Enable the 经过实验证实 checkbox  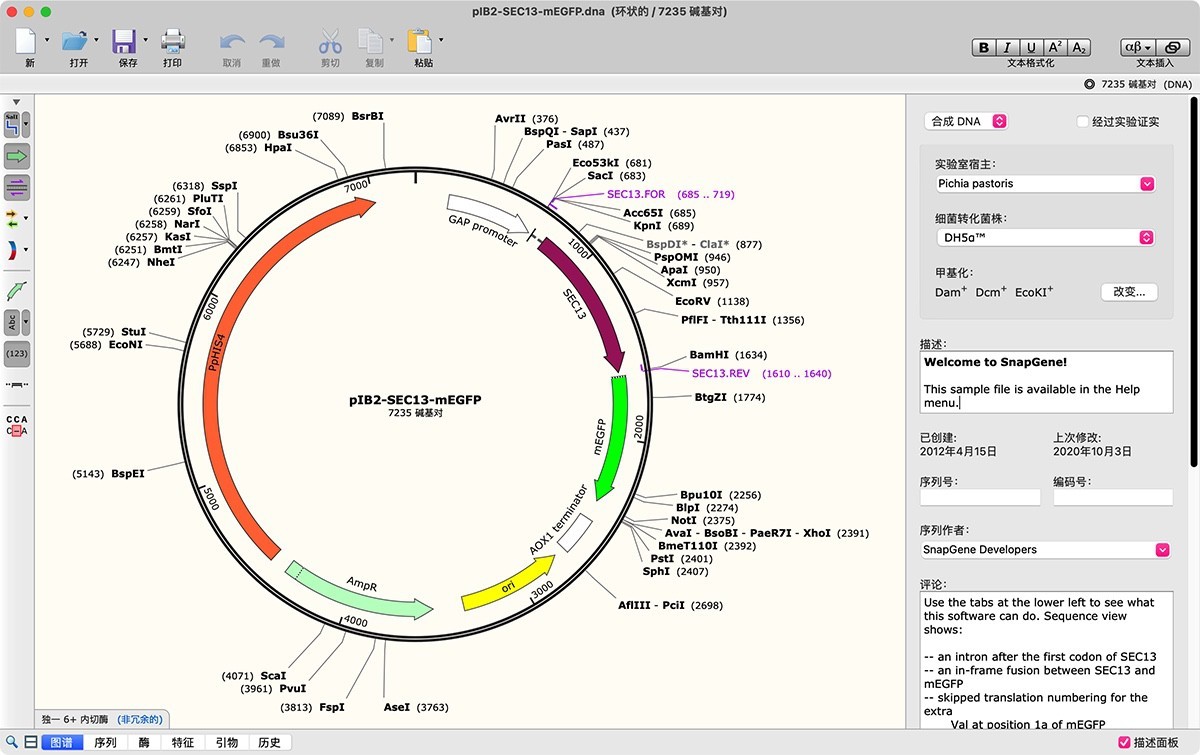click(1082, 121)
